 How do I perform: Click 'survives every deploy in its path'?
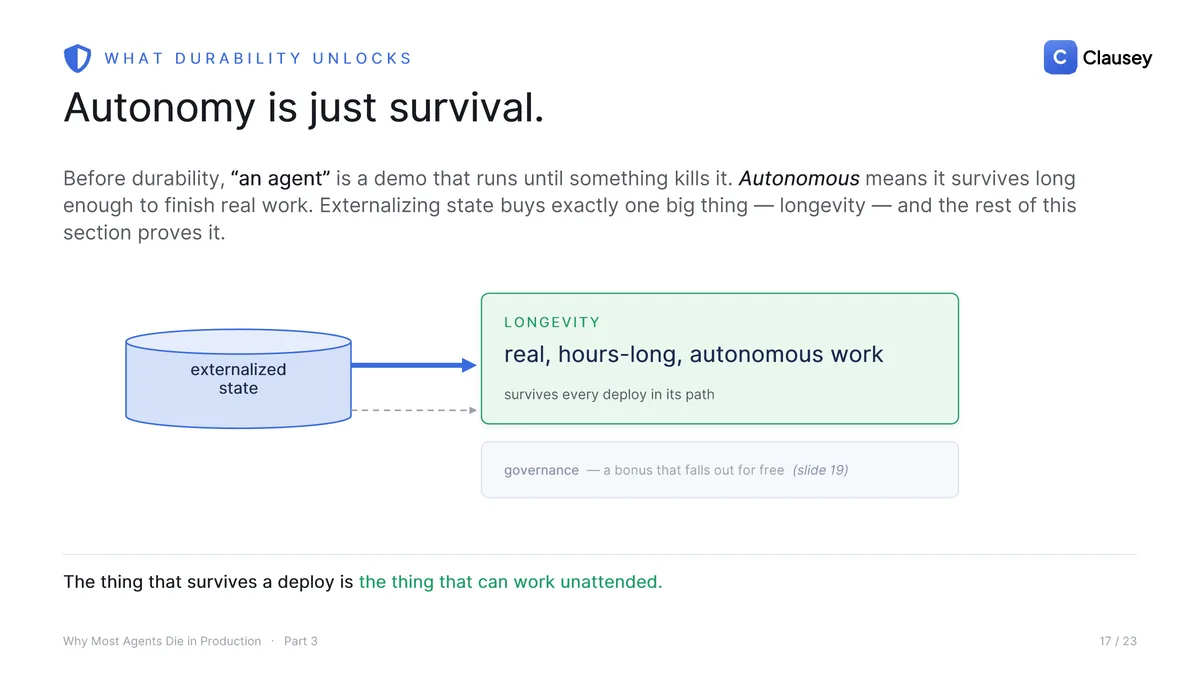point(609,394)
